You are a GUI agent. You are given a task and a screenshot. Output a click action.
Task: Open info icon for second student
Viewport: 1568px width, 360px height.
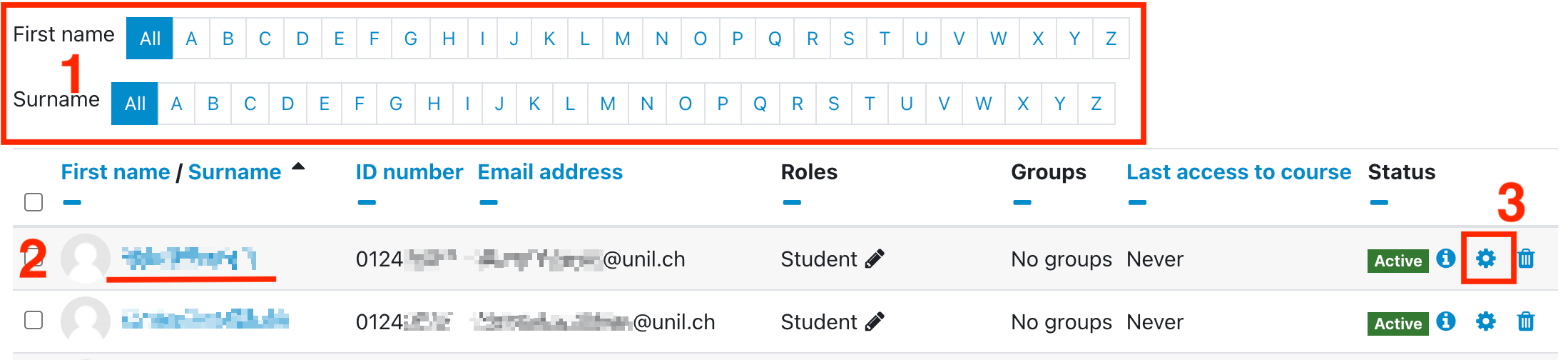click(x=1446, y=321)
